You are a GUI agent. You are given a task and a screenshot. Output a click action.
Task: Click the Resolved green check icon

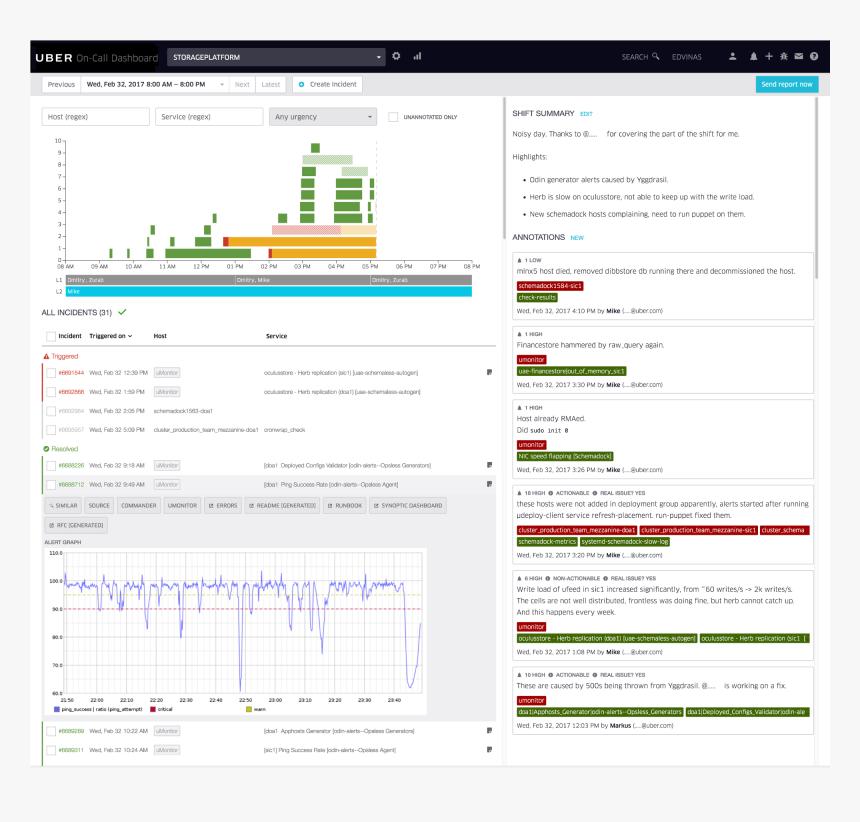point(46,449)
